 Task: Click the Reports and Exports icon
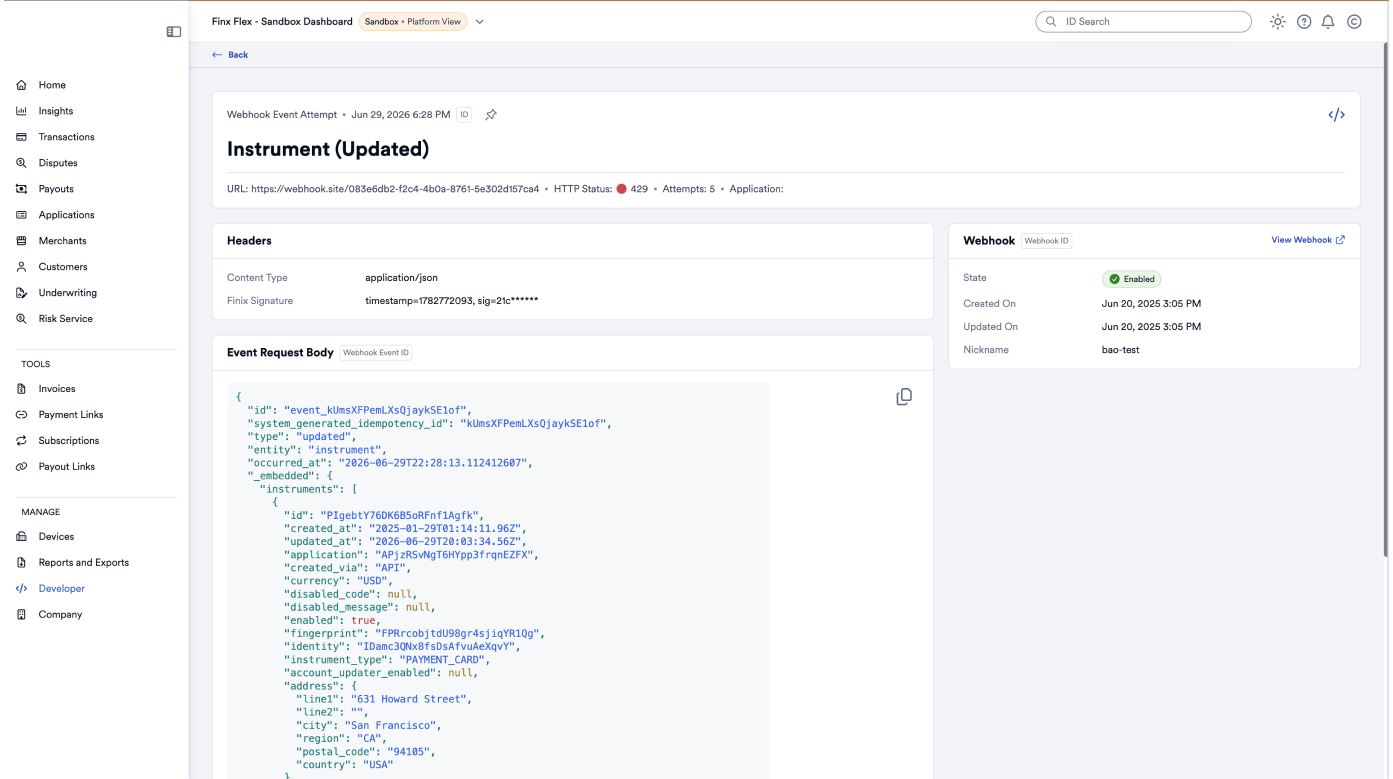tap(21, 563)
